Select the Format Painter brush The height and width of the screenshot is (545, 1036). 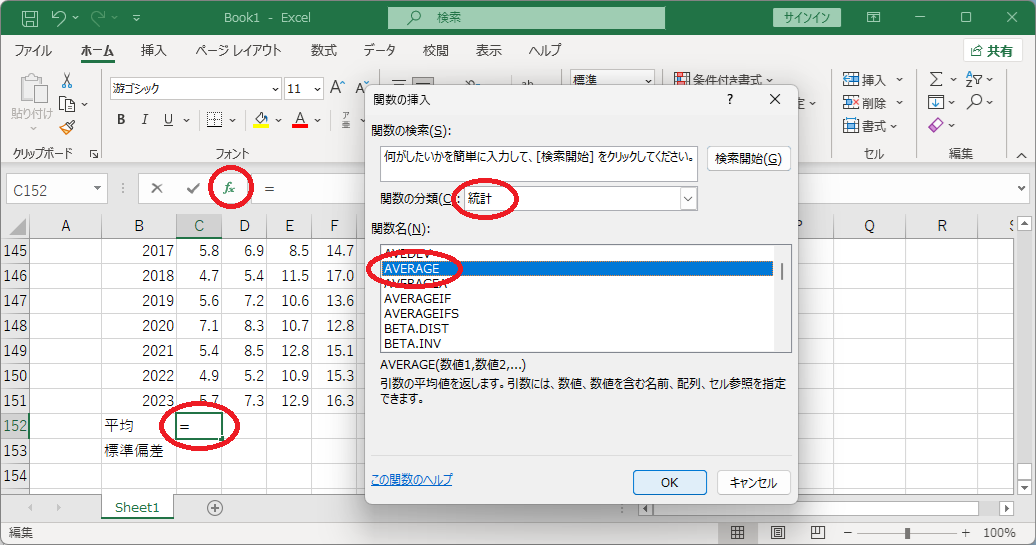67,127
